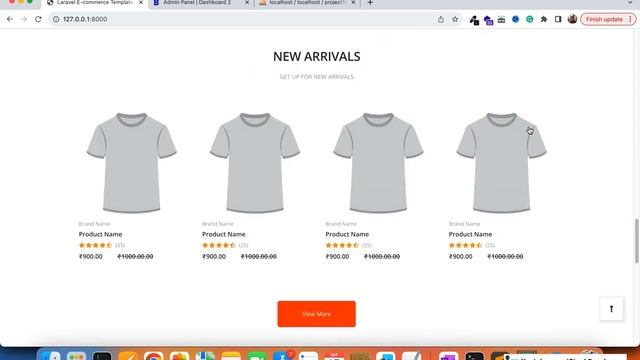
Task: Switch to the Laravel E-commerce Template tab
Action: coord(95,3)
